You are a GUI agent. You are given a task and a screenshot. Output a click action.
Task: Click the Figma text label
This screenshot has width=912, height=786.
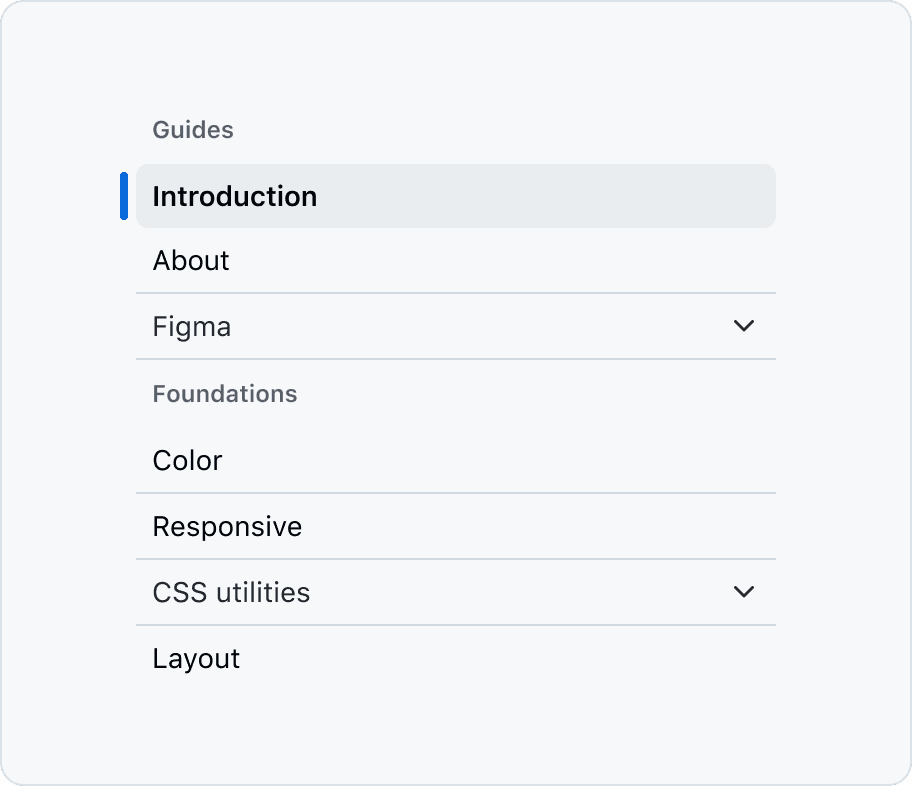pos(192,327)
